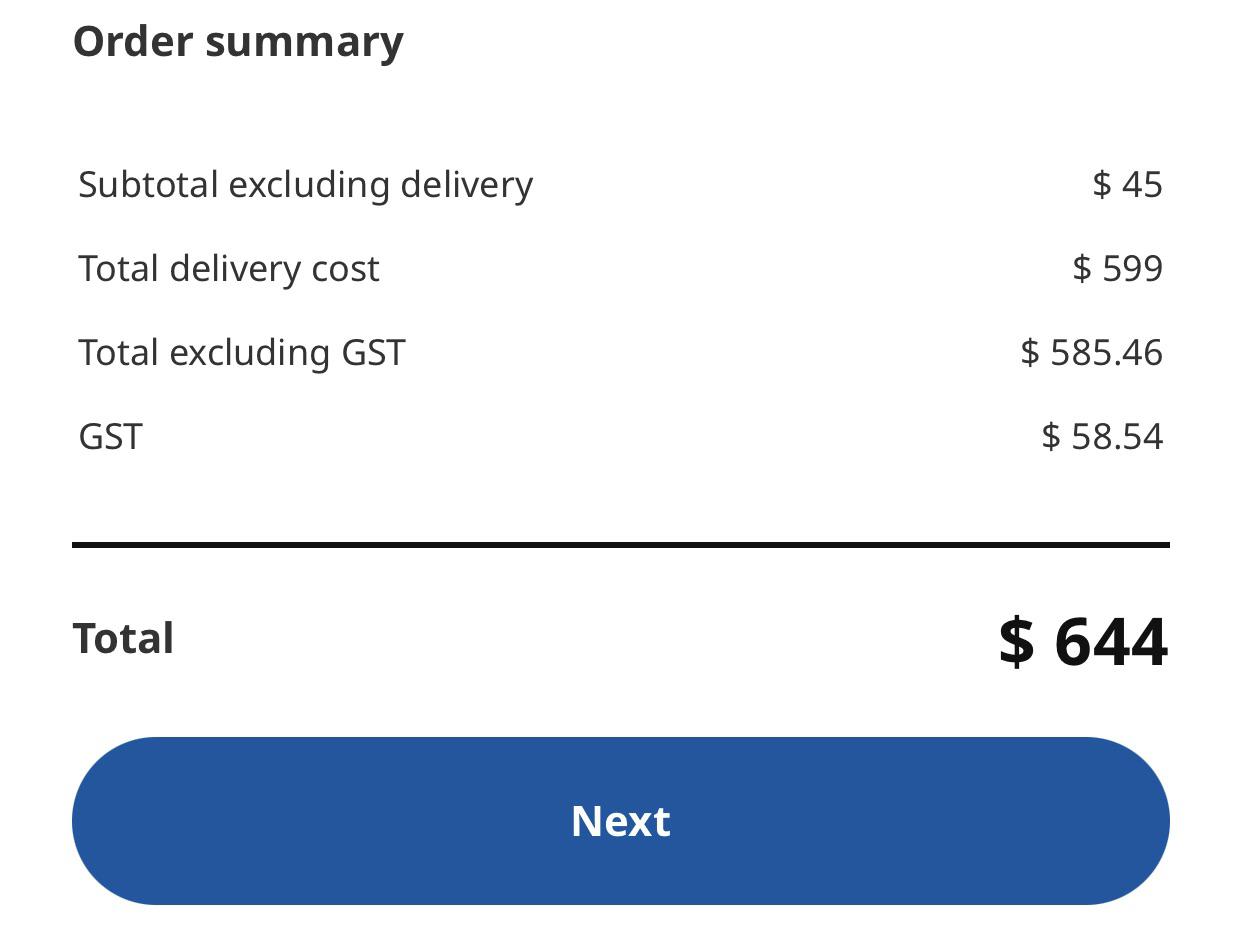Select the Subtotal excluding delivery label
Screen dimensions: 1242x941
(x=305, y=183)
